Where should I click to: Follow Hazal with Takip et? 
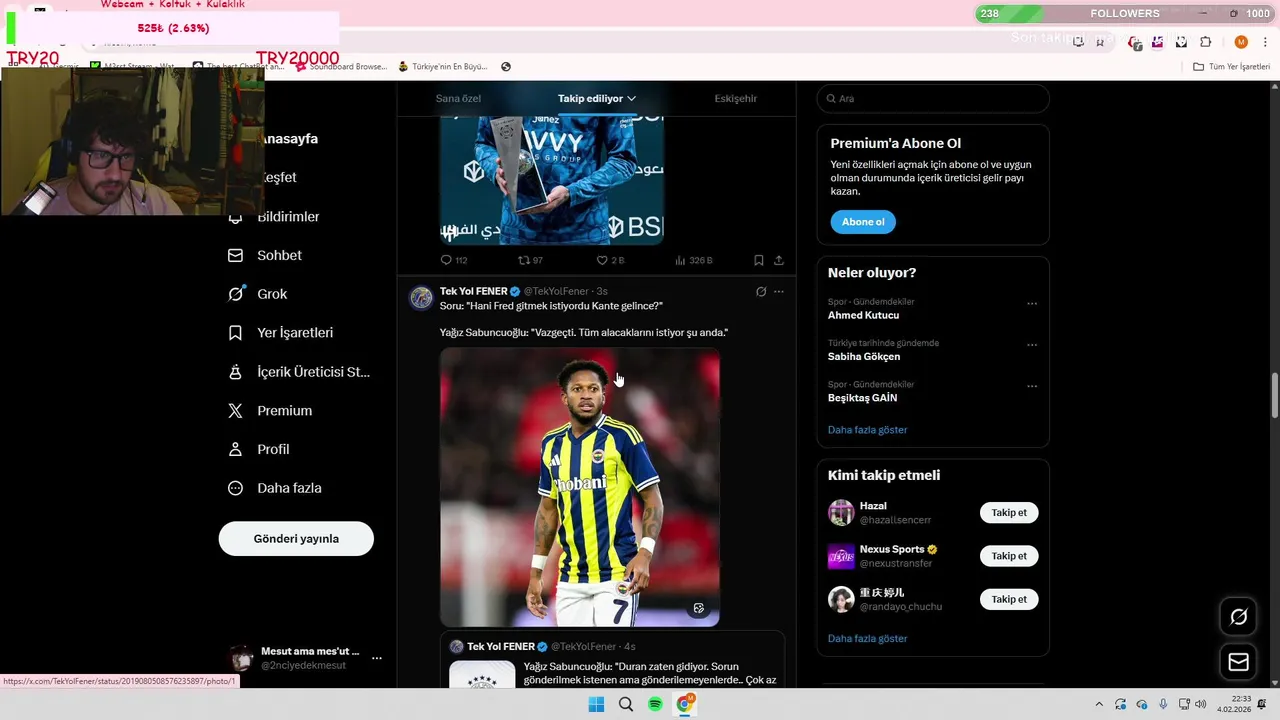[1009, 513]
